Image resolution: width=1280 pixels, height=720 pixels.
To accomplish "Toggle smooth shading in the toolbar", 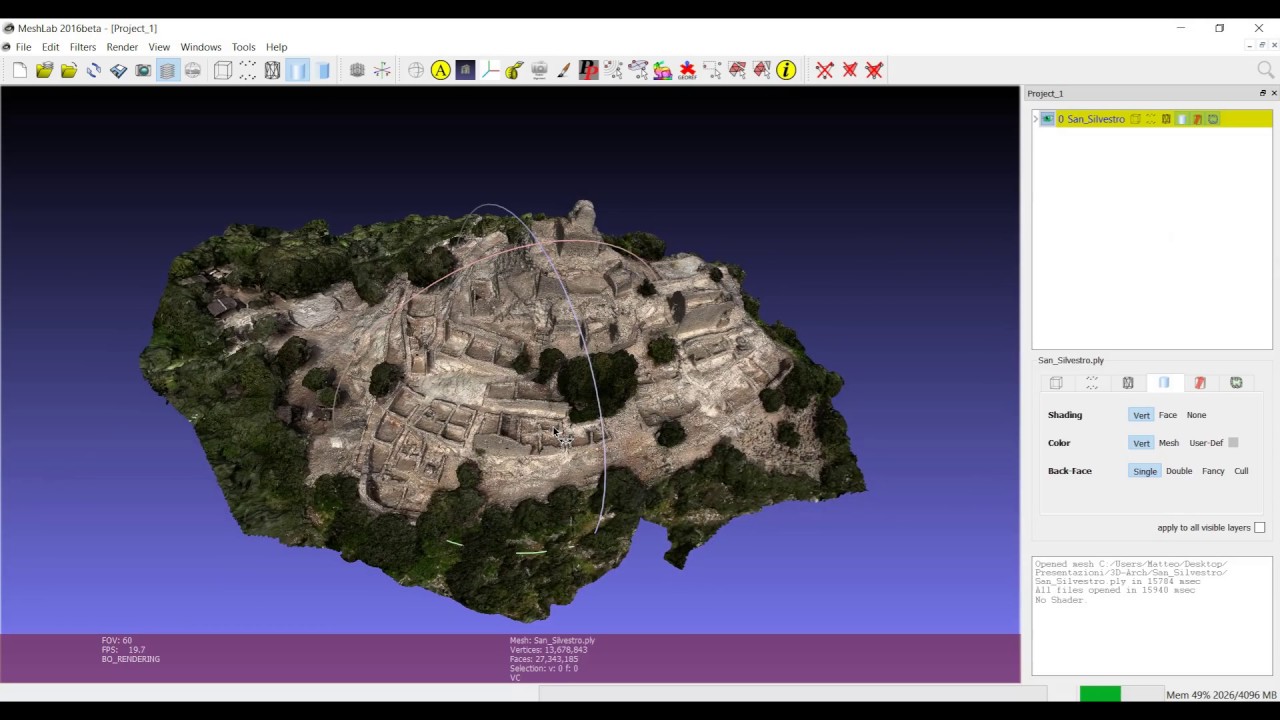I will tap(298, 69).
